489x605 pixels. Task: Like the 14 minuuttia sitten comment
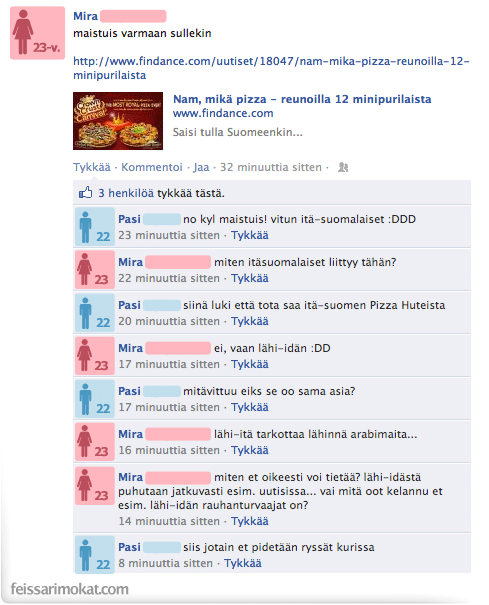[x=250, y=521]
